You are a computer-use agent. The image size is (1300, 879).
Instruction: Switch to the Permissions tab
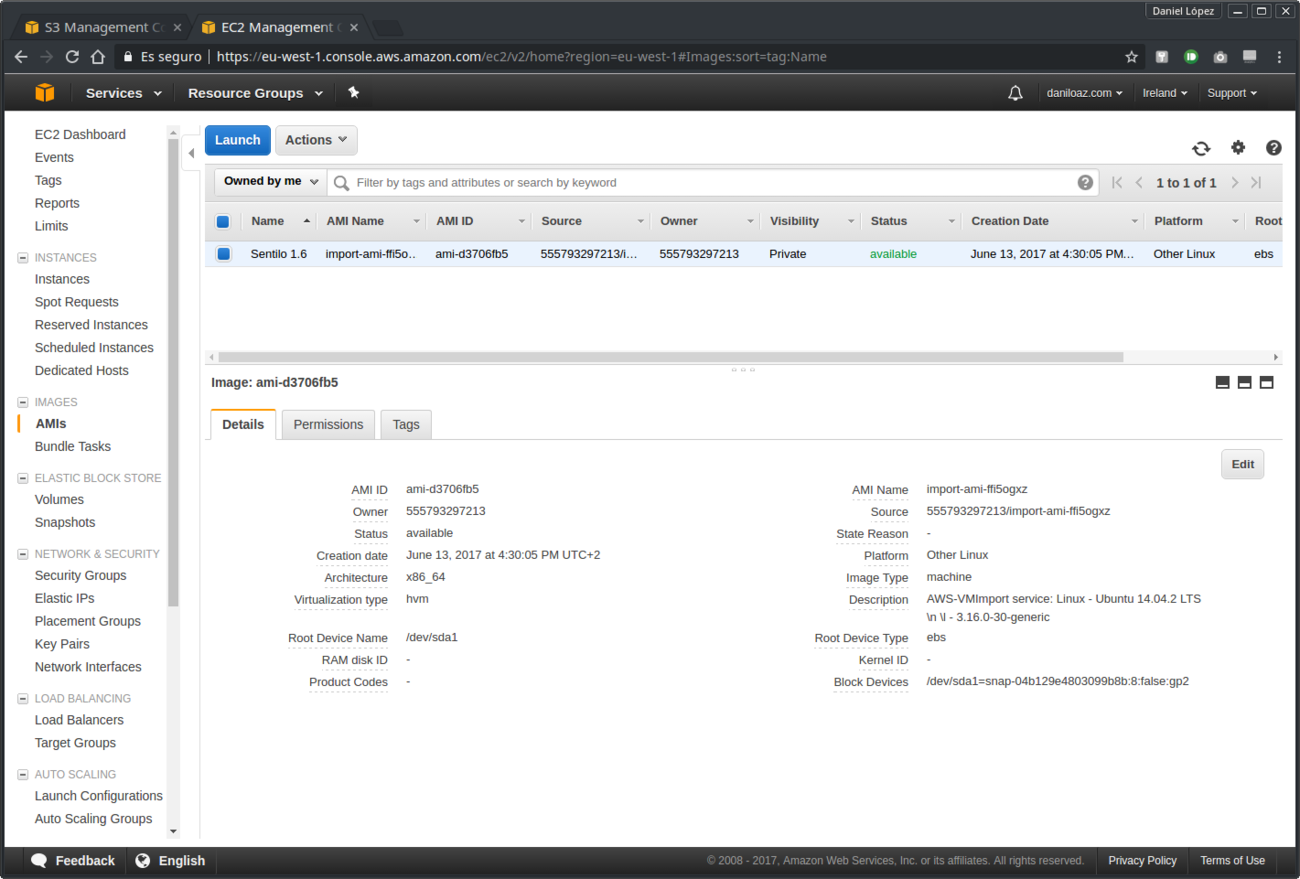click(x=328, y=424)
